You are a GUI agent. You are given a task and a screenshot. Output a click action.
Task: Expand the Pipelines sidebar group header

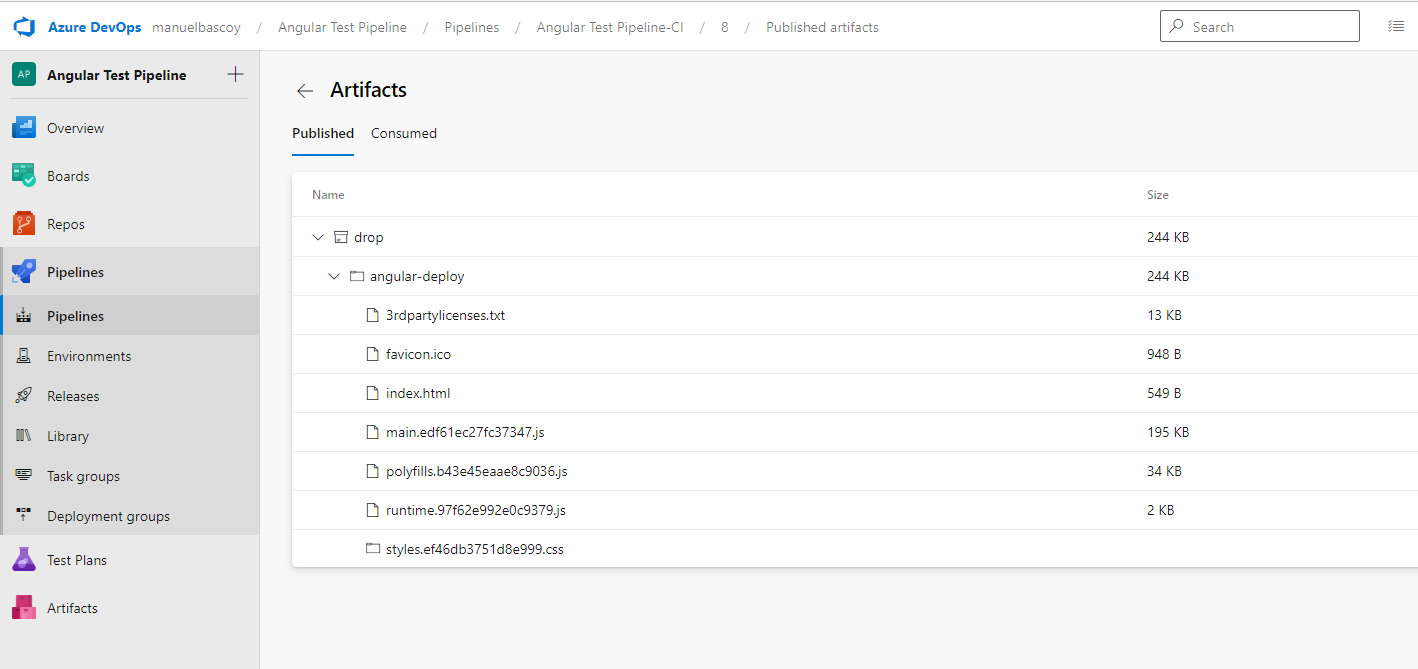(x=75, y=272)
